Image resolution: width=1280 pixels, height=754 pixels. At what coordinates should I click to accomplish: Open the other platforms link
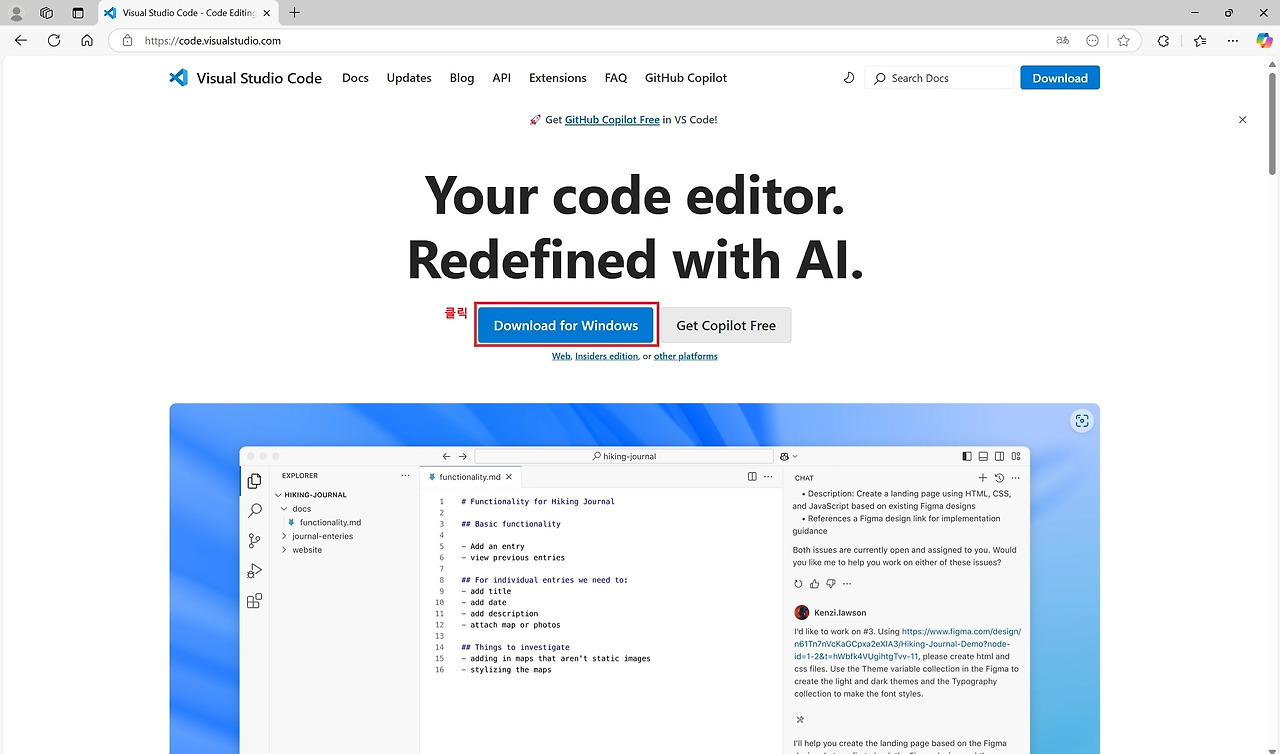[x=686, y=356]
